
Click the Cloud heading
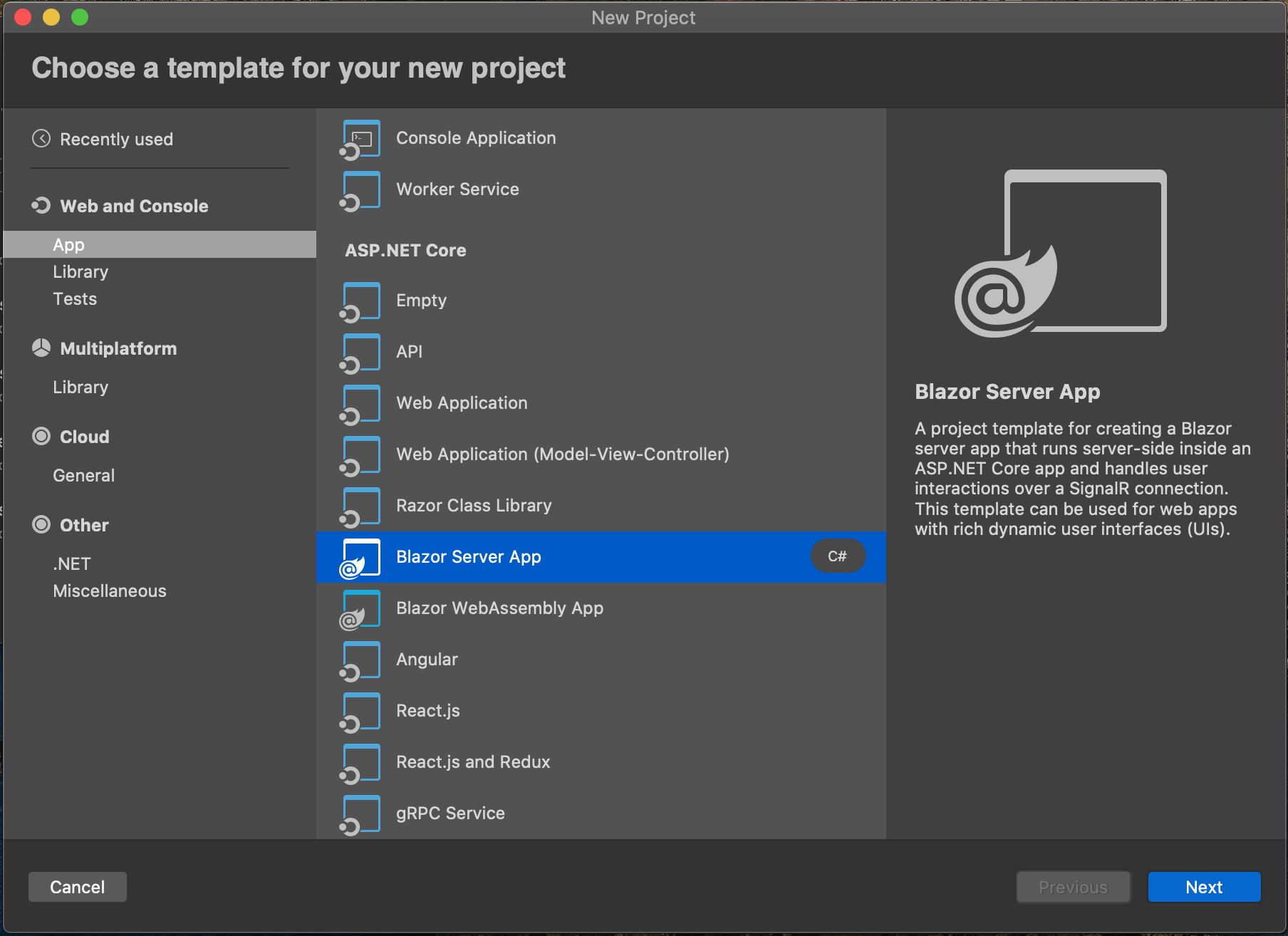(x=84, y=437)
